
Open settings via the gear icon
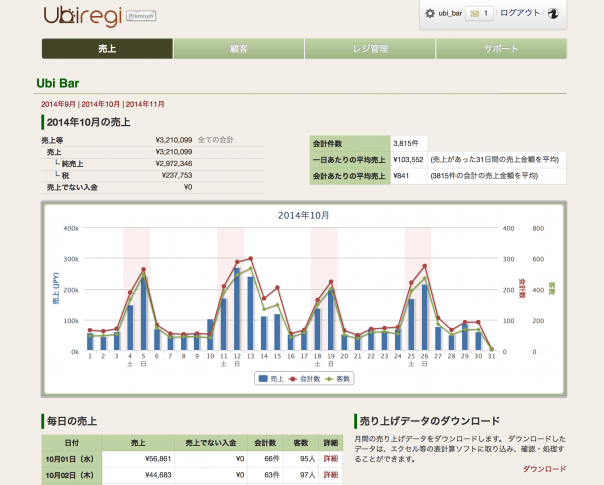point(430,14)
